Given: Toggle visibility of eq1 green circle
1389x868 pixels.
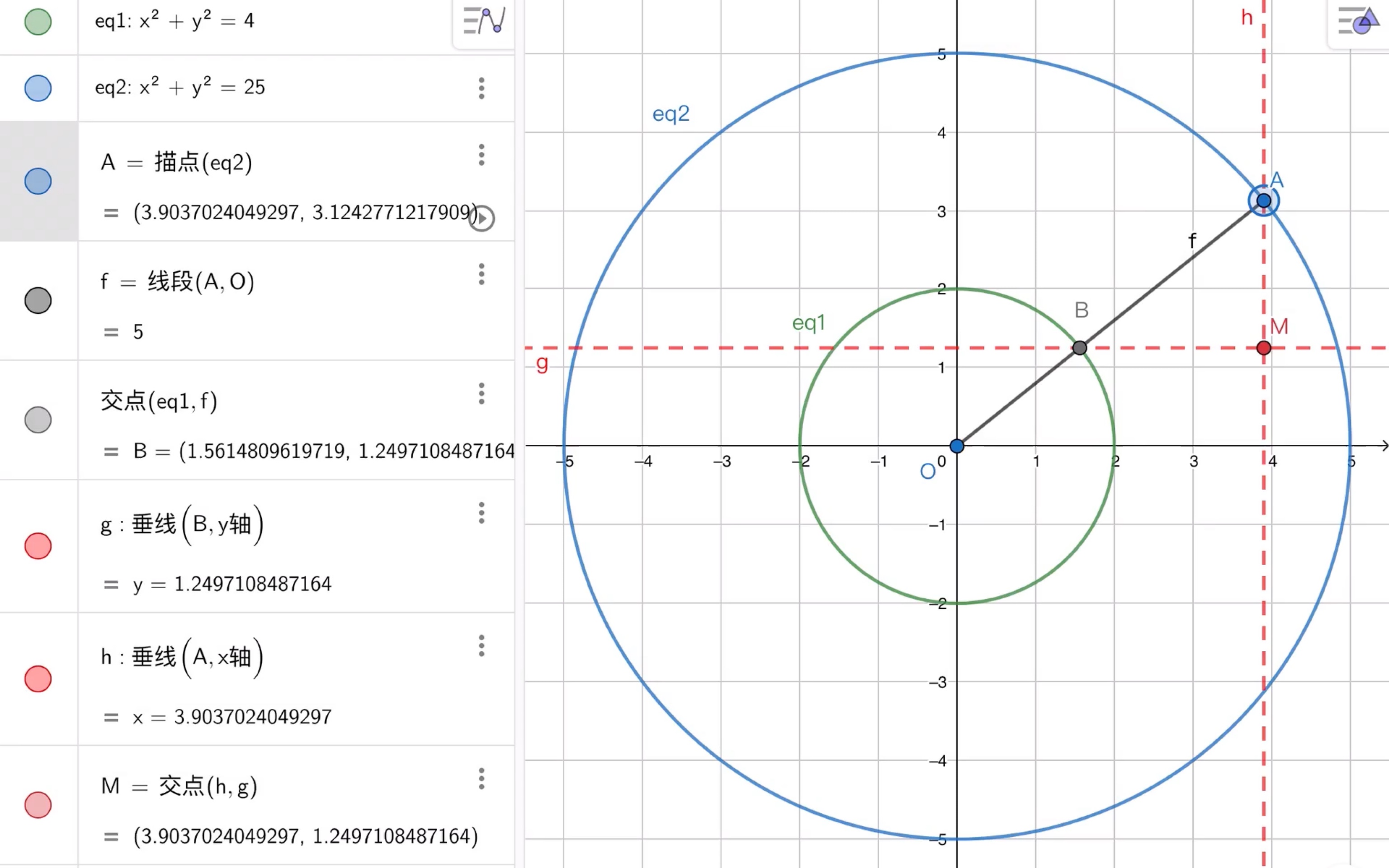Looking at the screenshot, I should point(38,22).
